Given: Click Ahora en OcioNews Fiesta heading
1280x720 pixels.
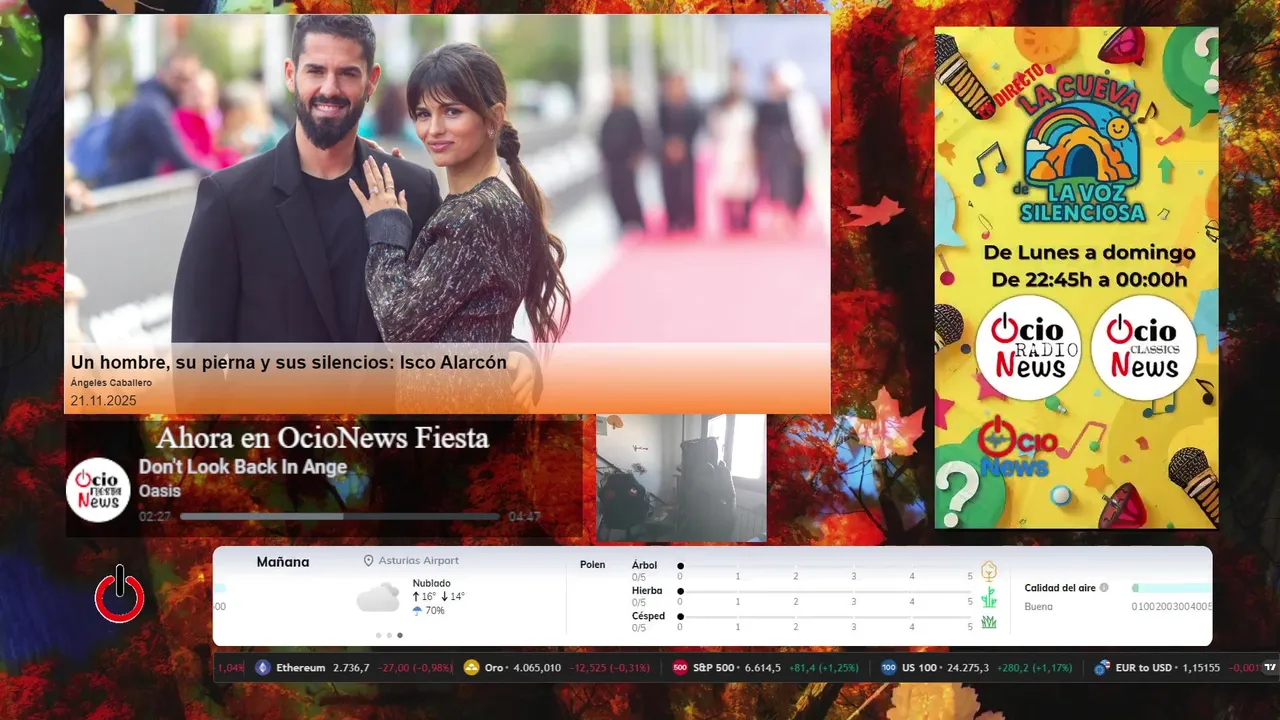Looking at the screenshot, I should tap(322, 438).
